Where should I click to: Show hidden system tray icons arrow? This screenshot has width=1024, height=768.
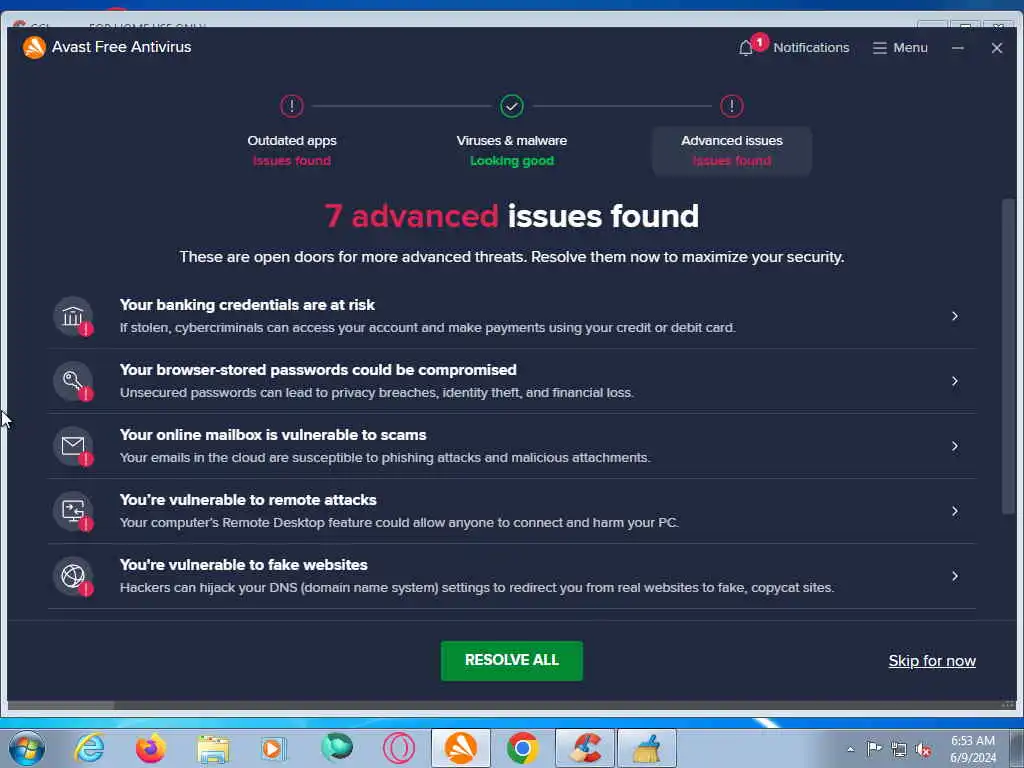[850, 749]
